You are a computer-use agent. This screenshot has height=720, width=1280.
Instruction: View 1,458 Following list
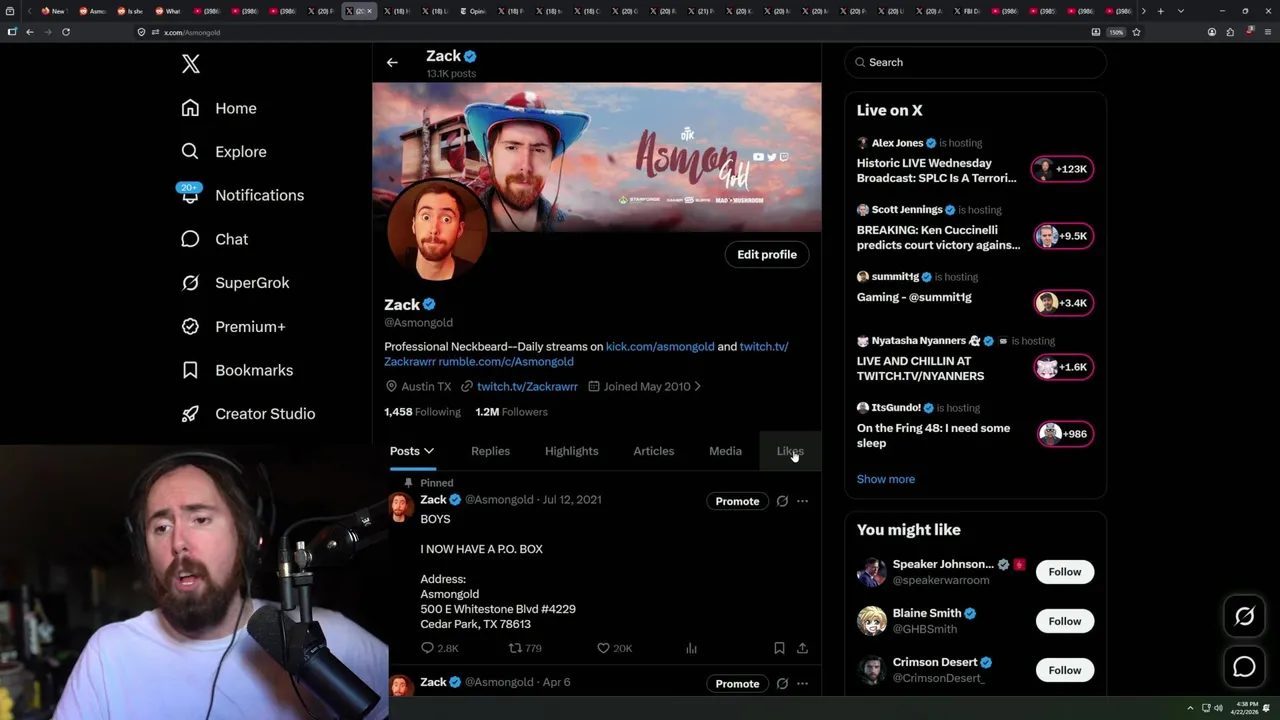422,412
